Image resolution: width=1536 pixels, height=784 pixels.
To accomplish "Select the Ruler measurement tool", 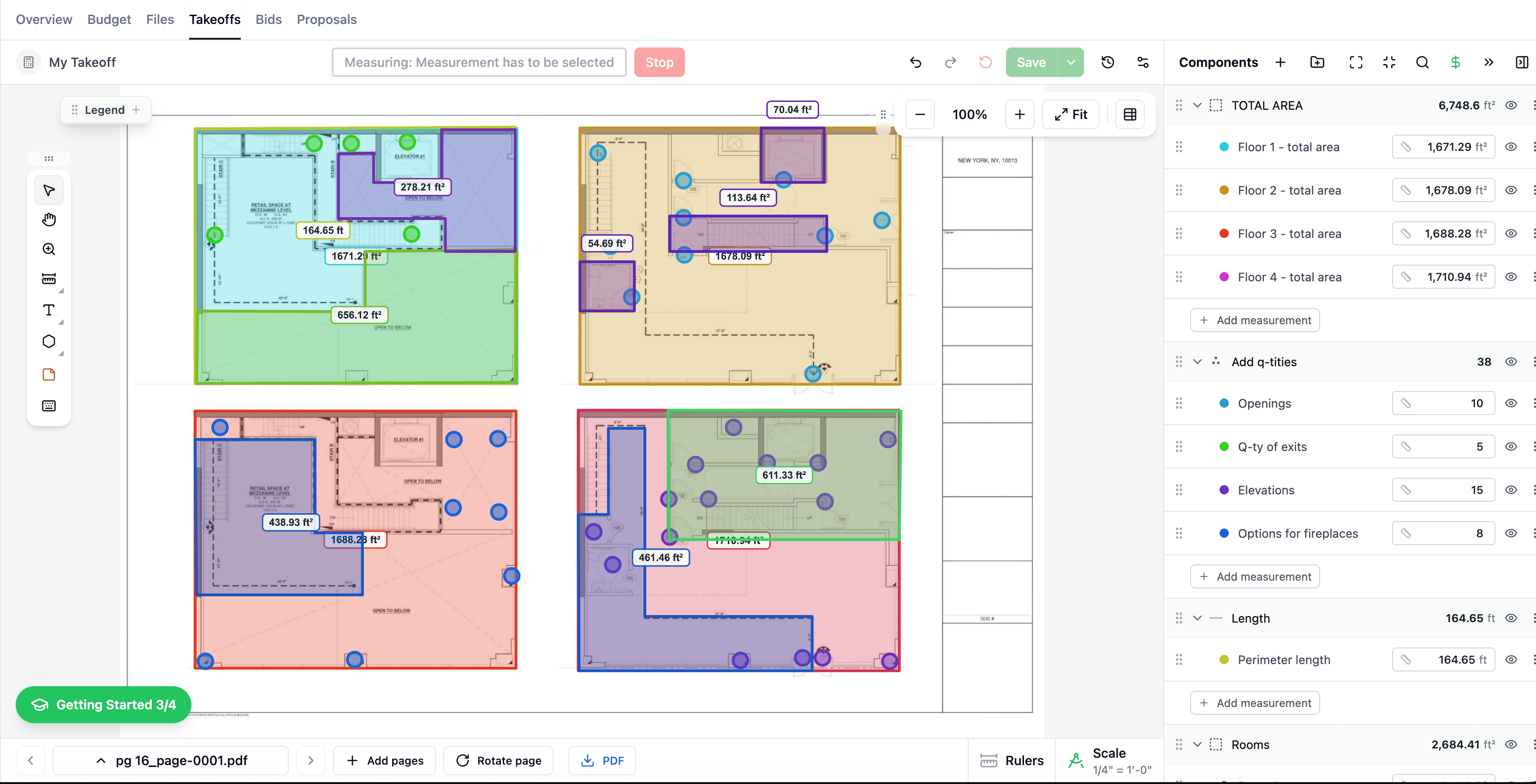I will click(x=48, y=279).
